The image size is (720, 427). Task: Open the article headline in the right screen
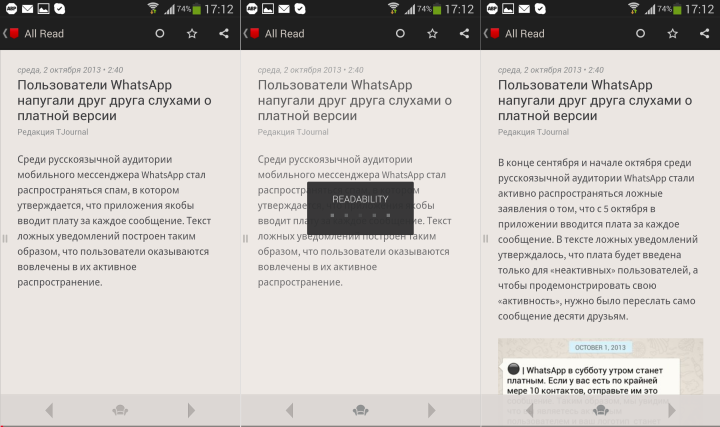pyautogui.click(x=595, y=100)
